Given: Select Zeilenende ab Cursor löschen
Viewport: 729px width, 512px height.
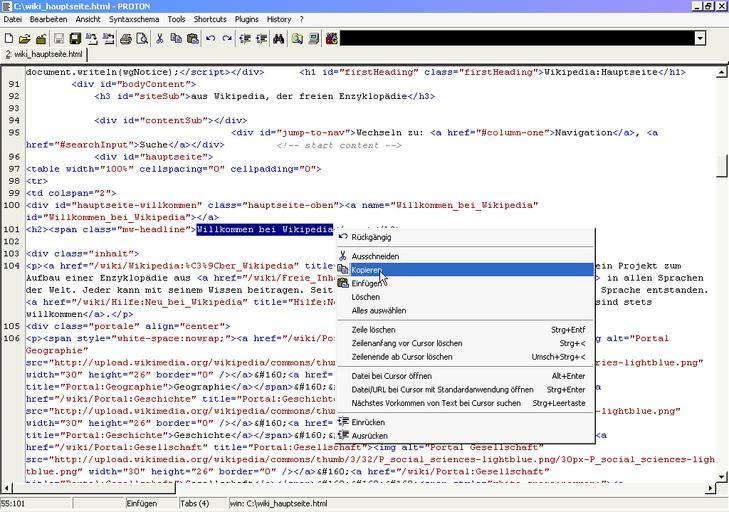Looking at the screenshot, I should click(x=466, y=357).
